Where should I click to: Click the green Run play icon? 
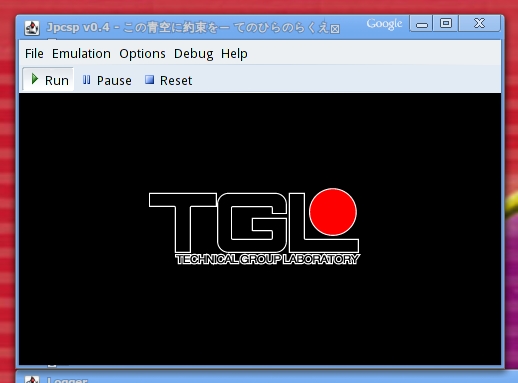34,79
